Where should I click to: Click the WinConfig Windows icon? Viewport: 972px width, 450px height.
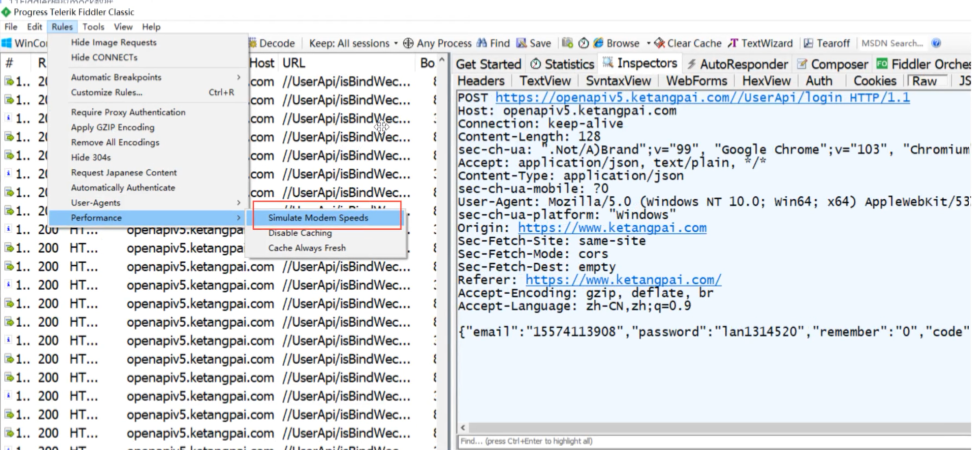pos(7,43)
